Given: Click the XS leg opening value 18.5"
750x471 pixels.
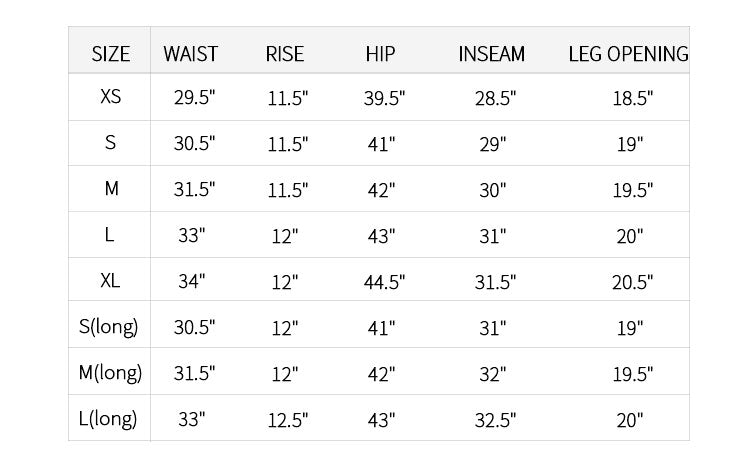Looking at the screenshot, I should tap(633, 99).
